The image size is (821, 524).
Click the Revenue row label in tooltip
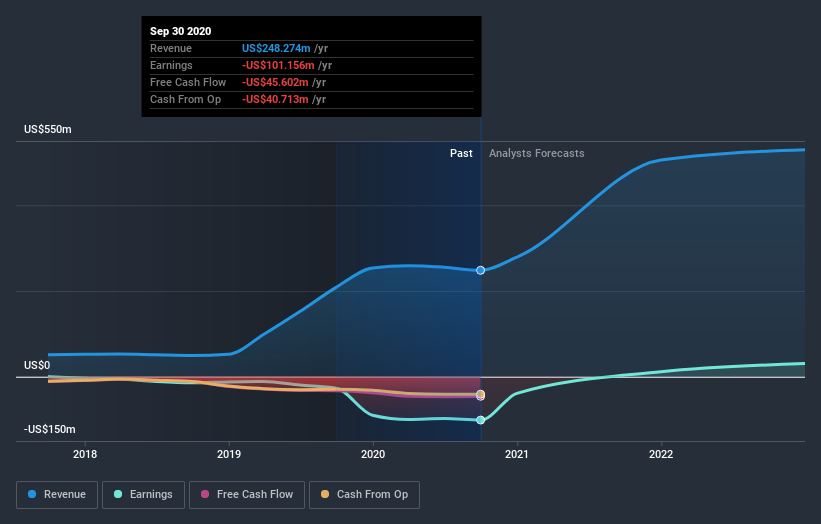(x=171, y=48)
